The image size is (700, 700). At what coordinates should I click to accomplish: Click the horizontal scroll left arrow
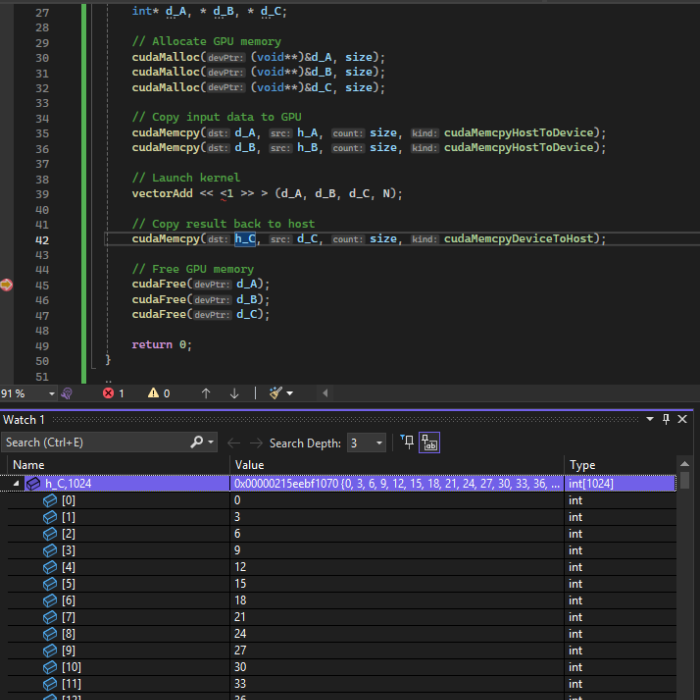pos(325,393)
